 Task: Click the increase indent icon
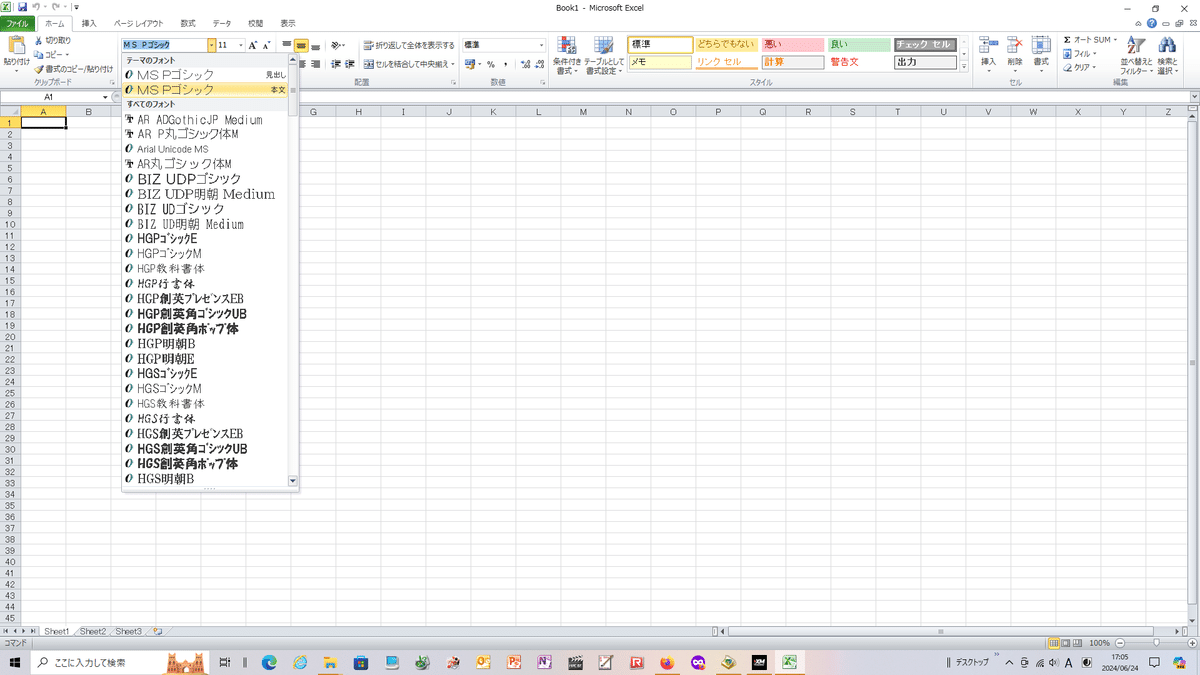350,64
